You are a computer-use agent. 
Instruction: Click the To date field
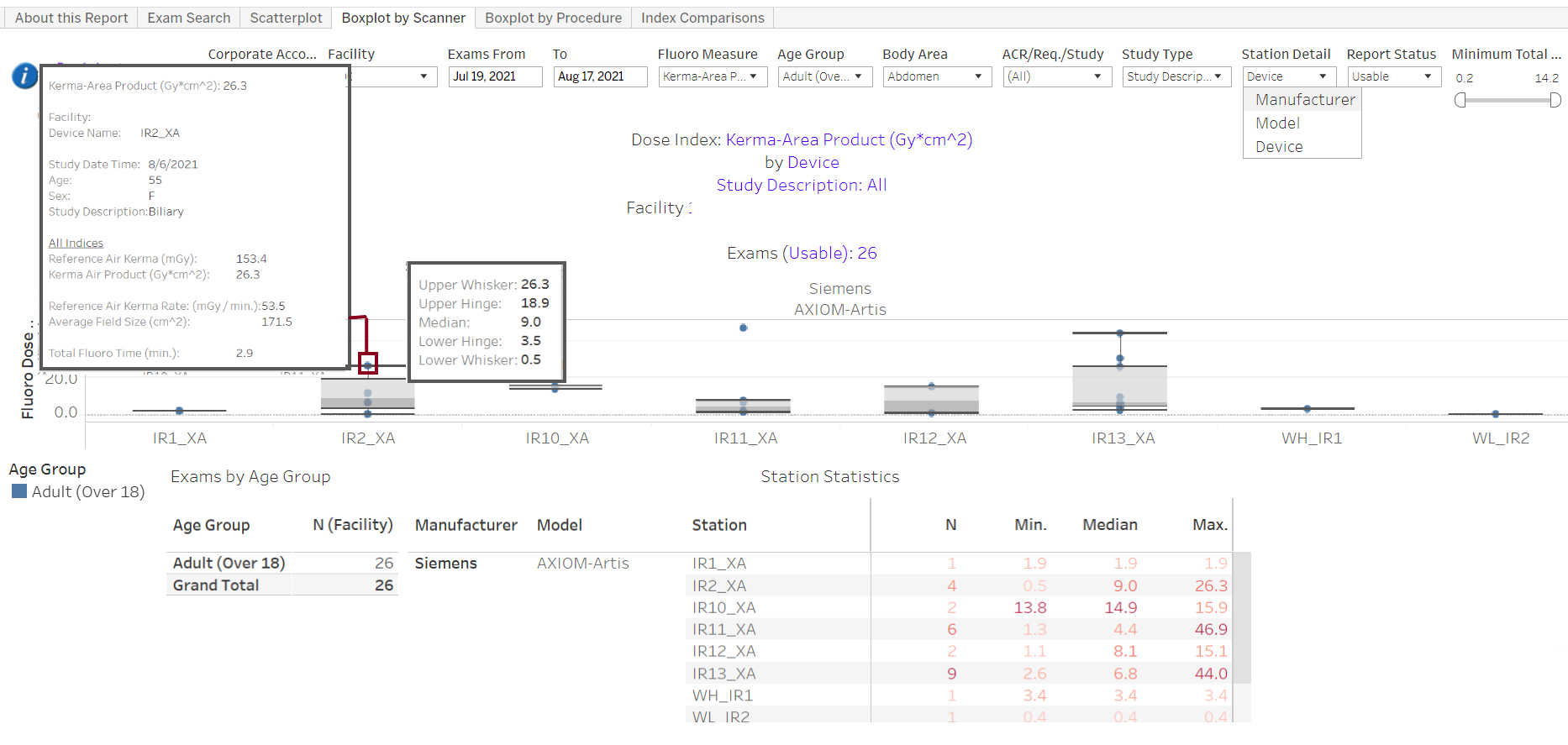tap(600, 76)
